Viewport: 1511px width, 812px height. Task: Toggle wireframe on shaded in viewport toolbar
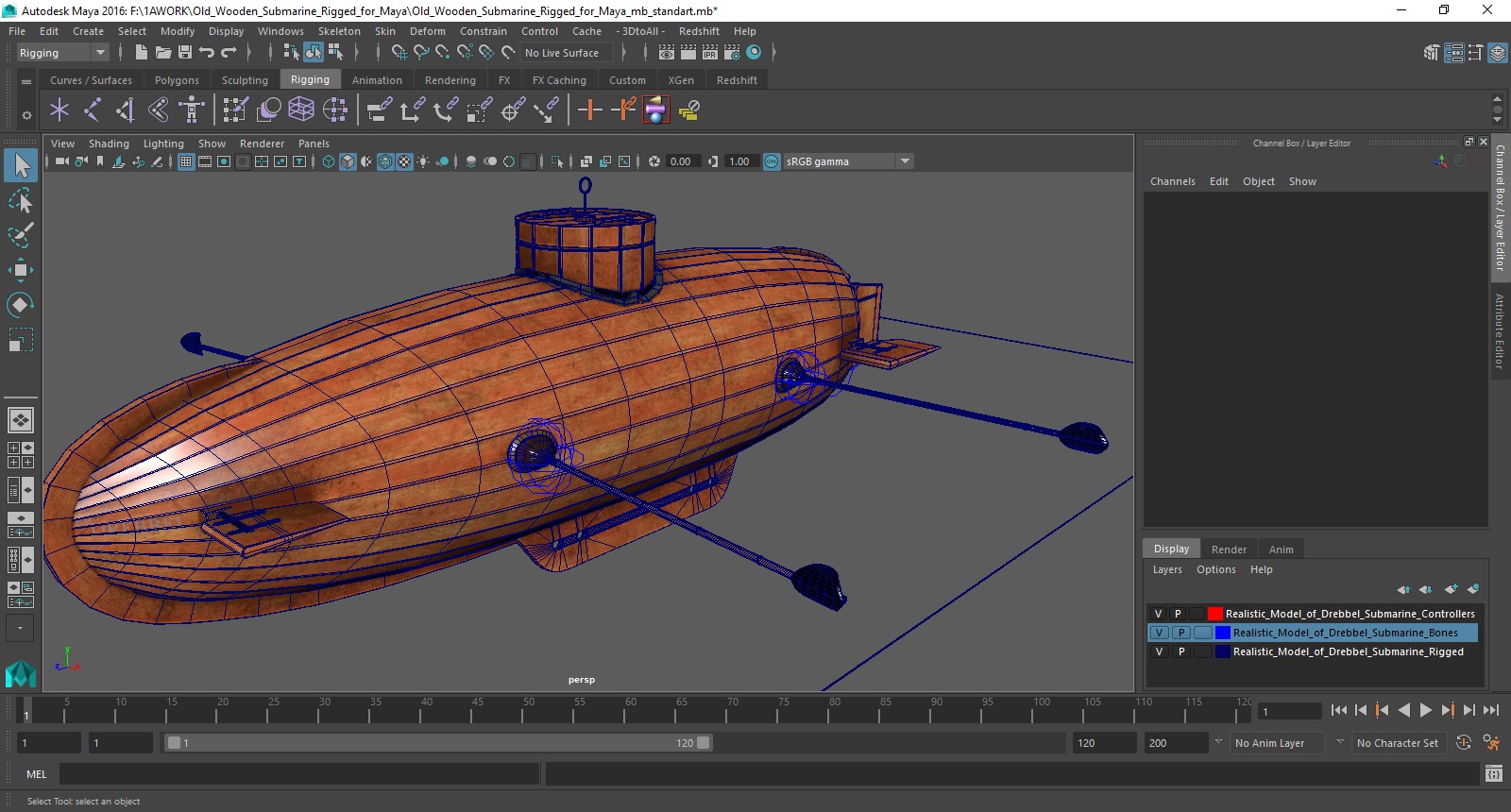point(385,161)
